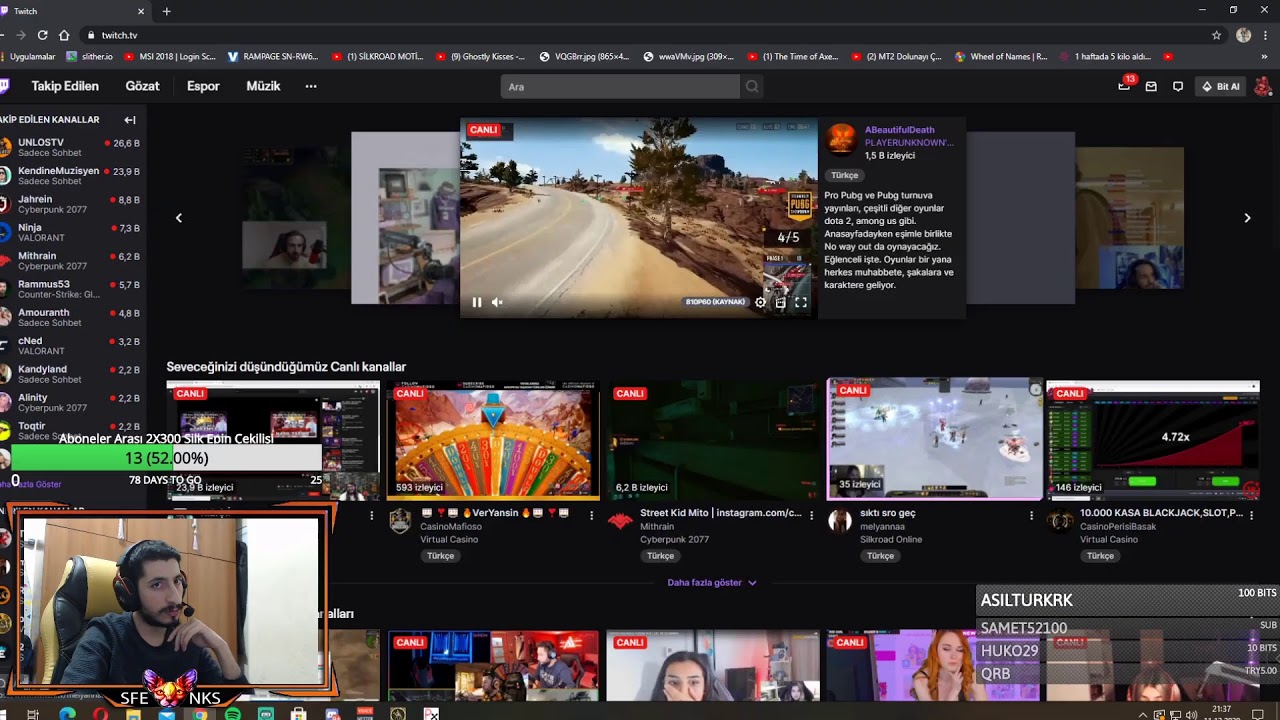Open the Gözat browse tab
The height and width of the screenshot is (720, 1280).
[142, 86]
